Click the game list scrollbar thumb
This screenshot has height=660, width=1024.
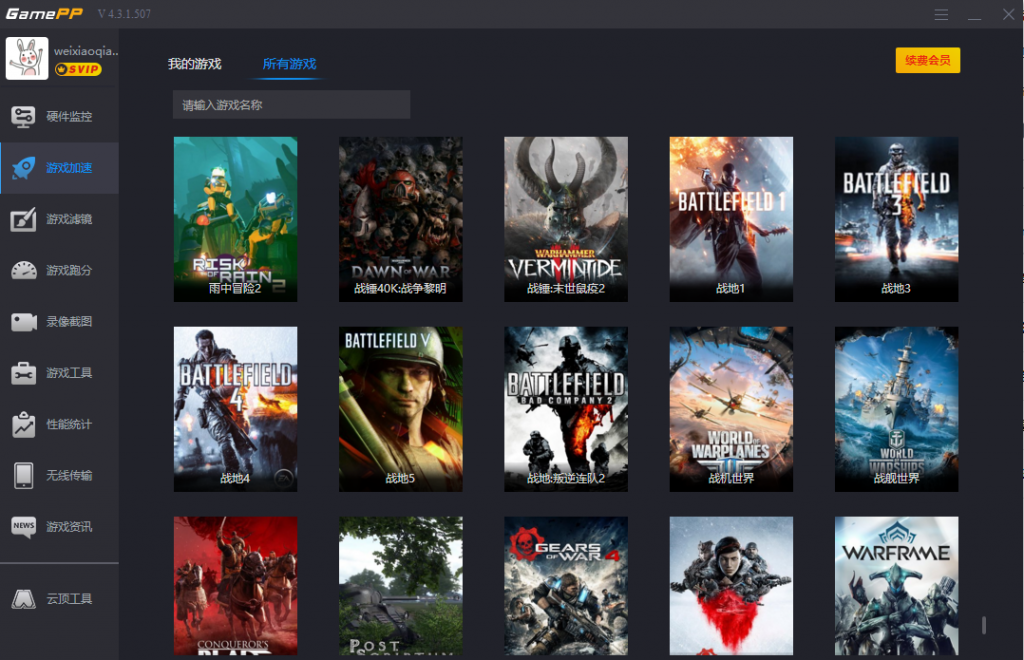[984, 625]
